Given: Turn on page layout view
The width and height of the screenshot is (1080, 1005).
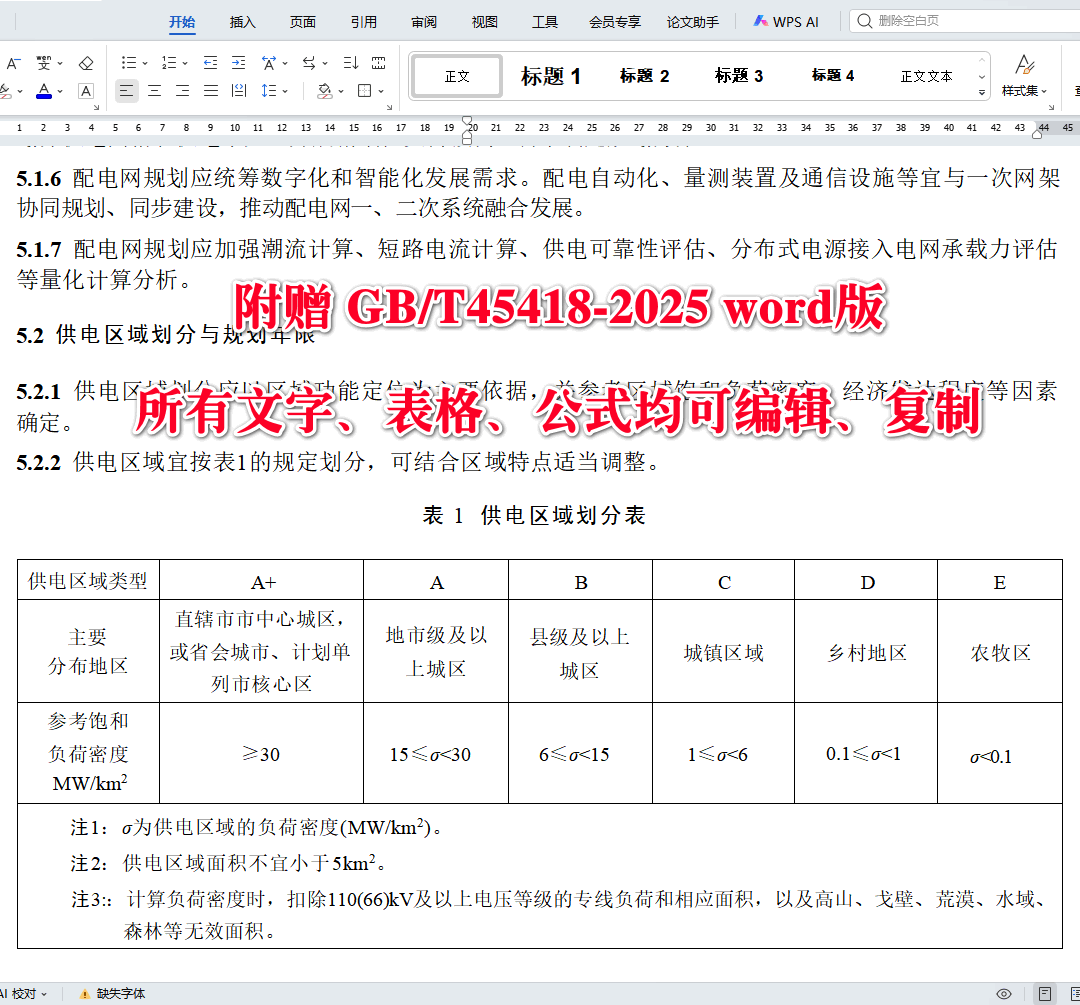Looking at the screenshot, I should (x=1045, y=993).
